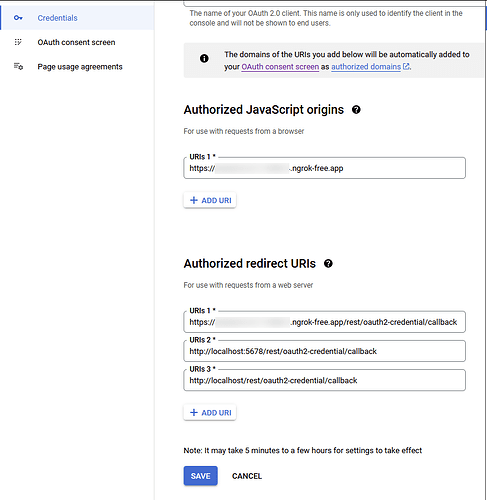Click the OAuth consent screen sidebar icon
Image resolution: width=487 pixels, height=500 pixels.
pyautogui.click(x=18, y=42)
